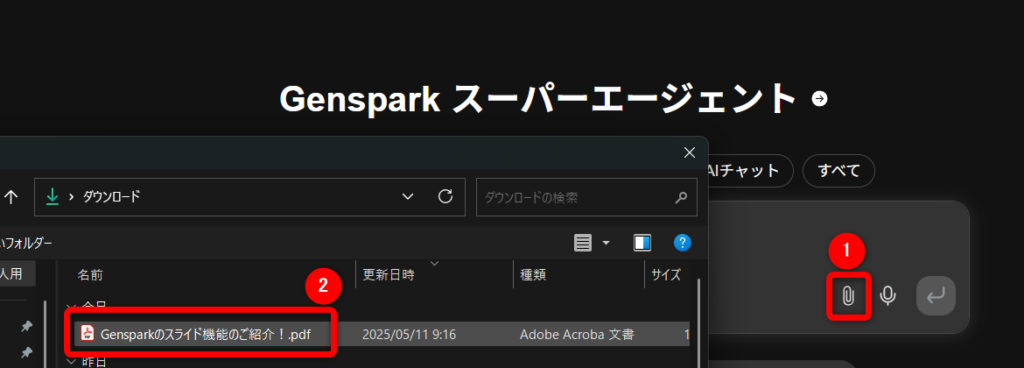Screen dimensions: 1024x368
Task: Sort by 種類 column header
Action: (x=533, y=275)
